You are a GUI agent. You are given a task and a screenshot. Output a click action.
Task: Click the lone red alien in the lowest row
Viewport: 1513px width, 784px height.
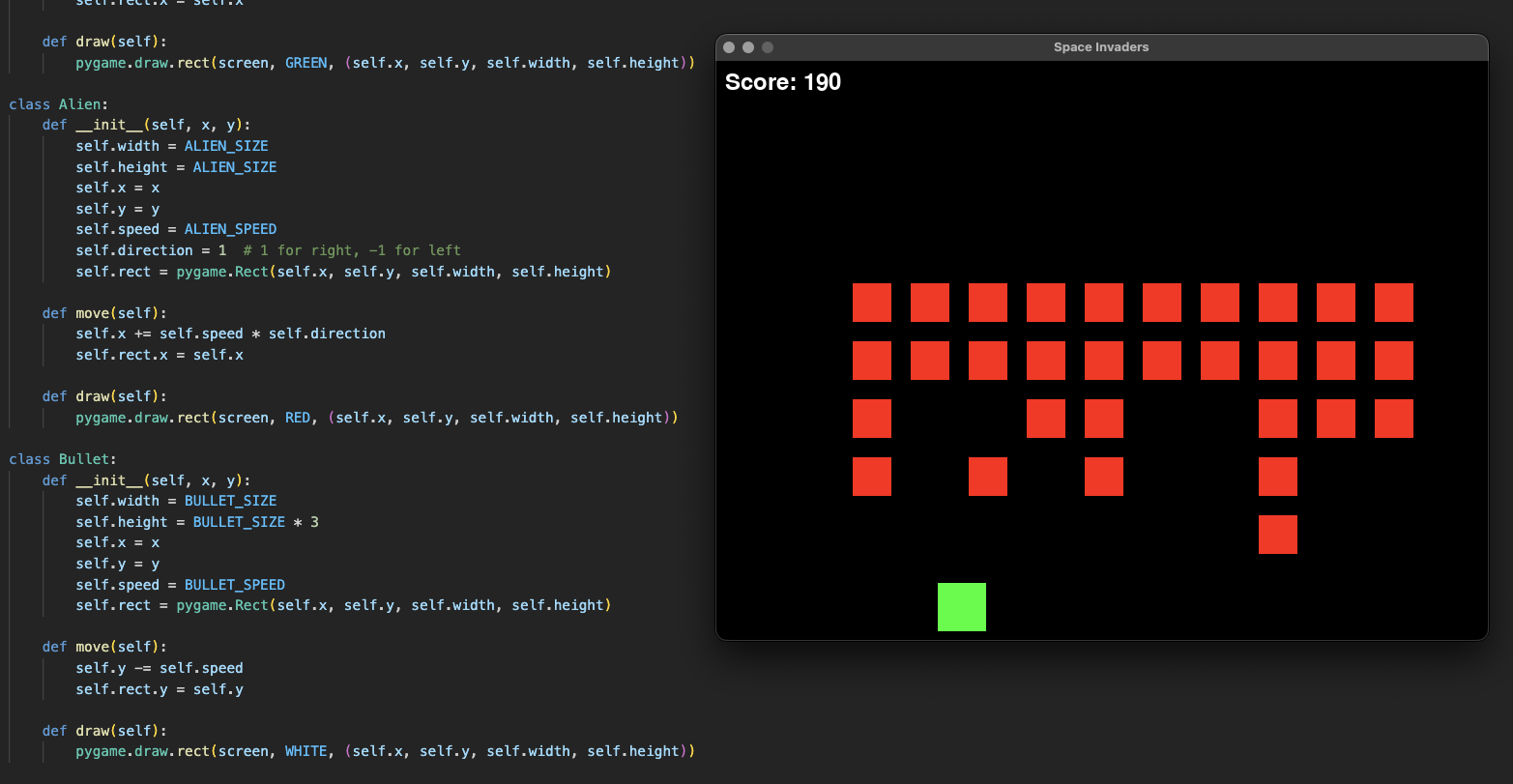pyautogui.click(x=1278, y=535)
